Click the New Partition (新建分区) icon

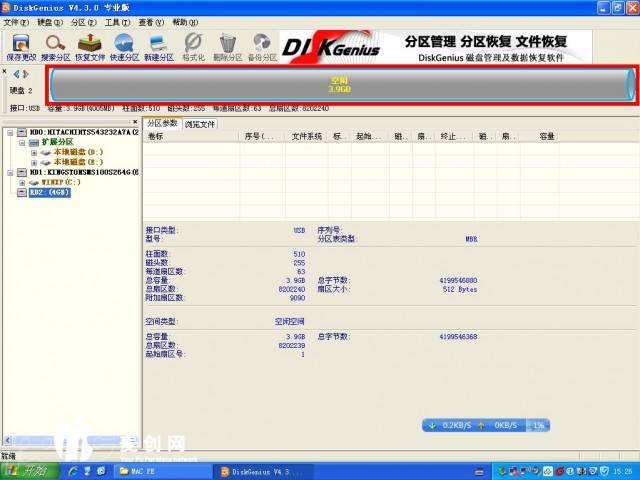(x=158, y=46)
